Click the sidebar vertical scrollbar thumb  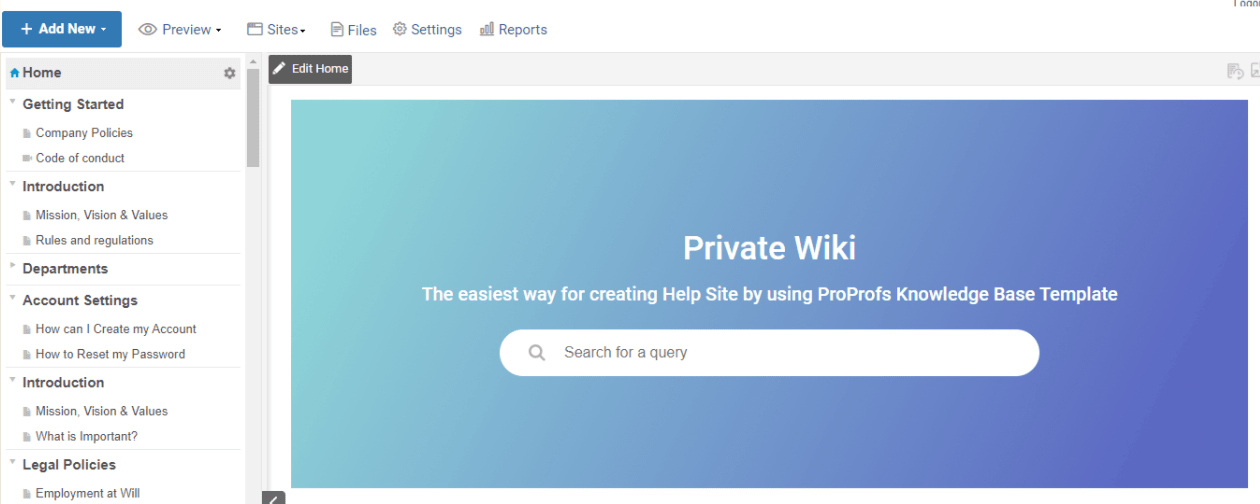pos(253,115)
